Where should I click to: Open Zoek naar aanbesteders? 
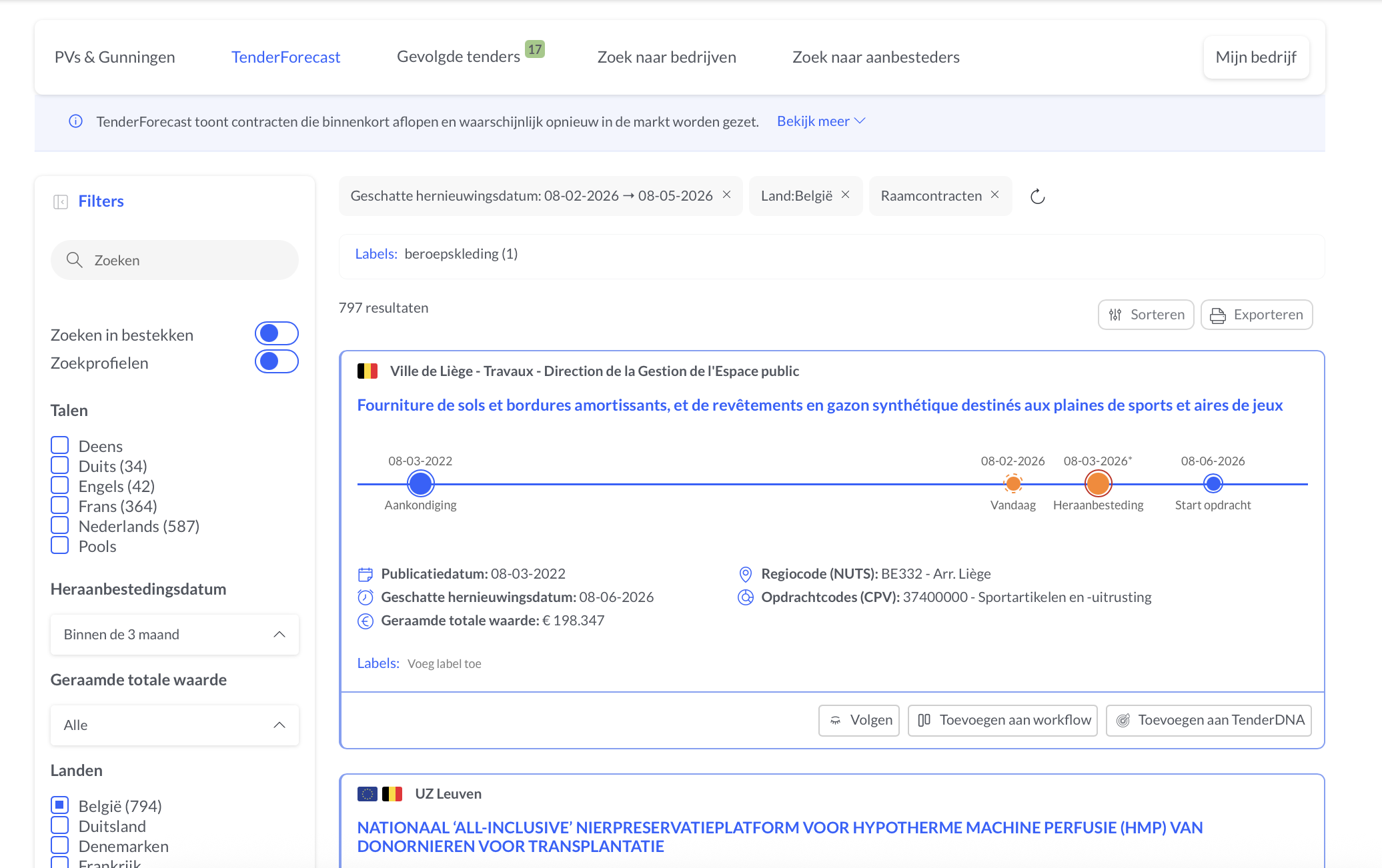tap(876, 57)
